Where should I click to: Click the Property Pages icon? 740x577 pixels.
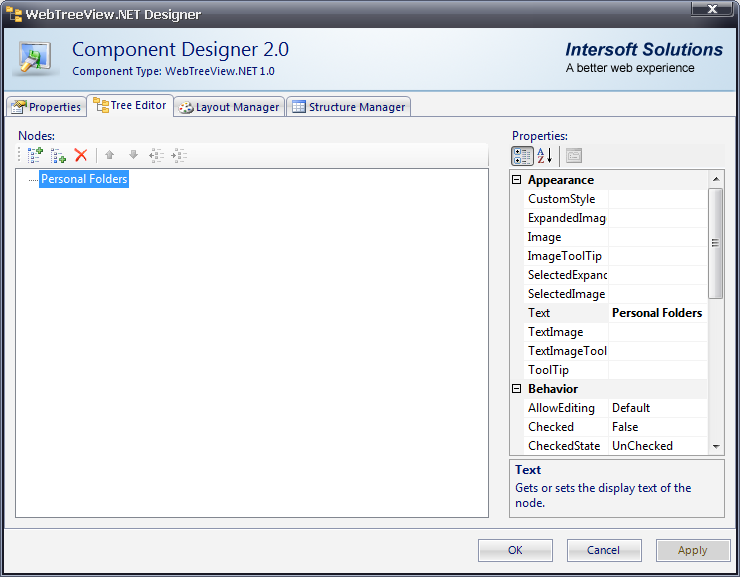tap(574, 156)
